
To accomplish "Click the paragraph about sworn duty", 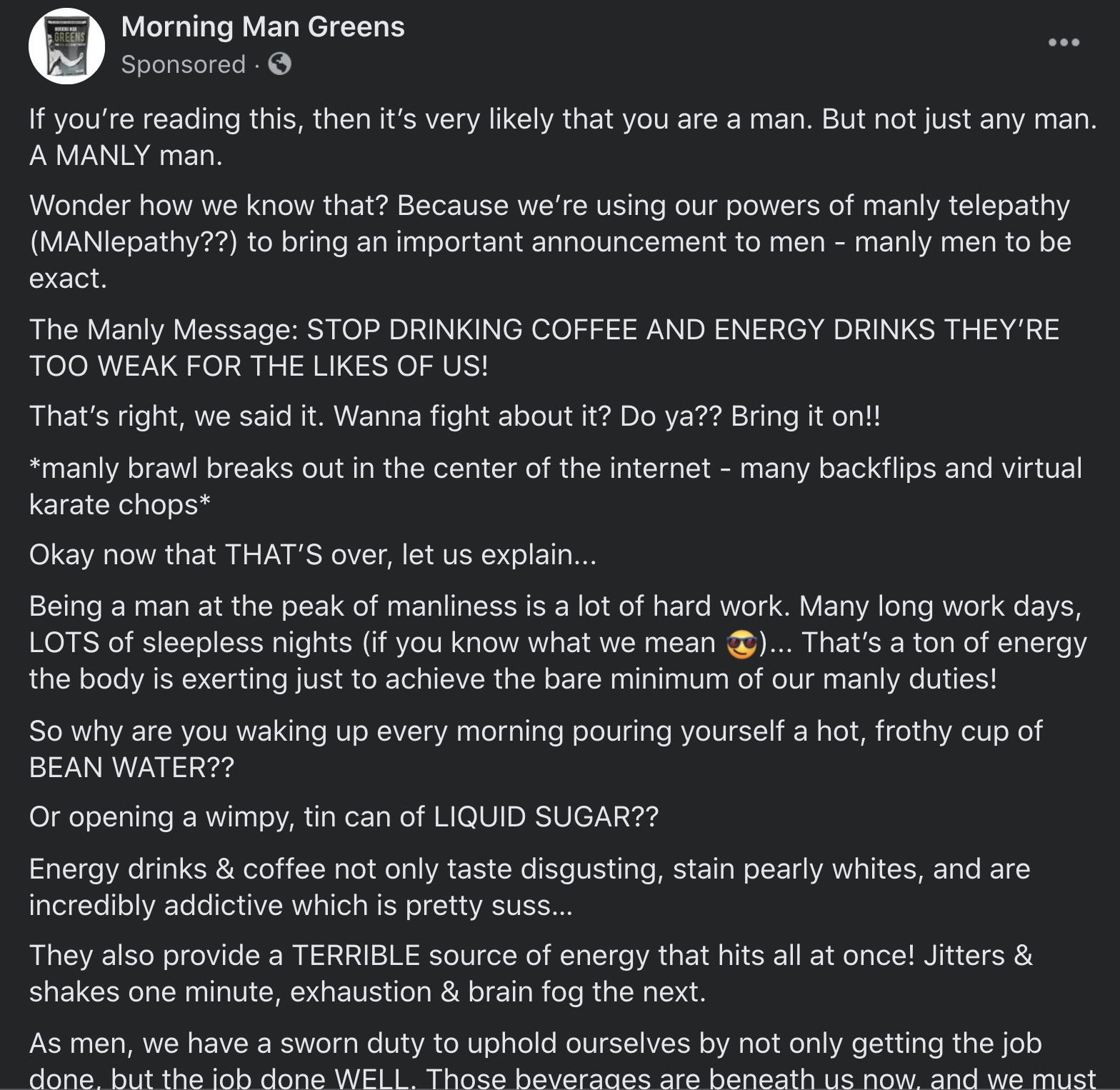I will pos(534,1044).
